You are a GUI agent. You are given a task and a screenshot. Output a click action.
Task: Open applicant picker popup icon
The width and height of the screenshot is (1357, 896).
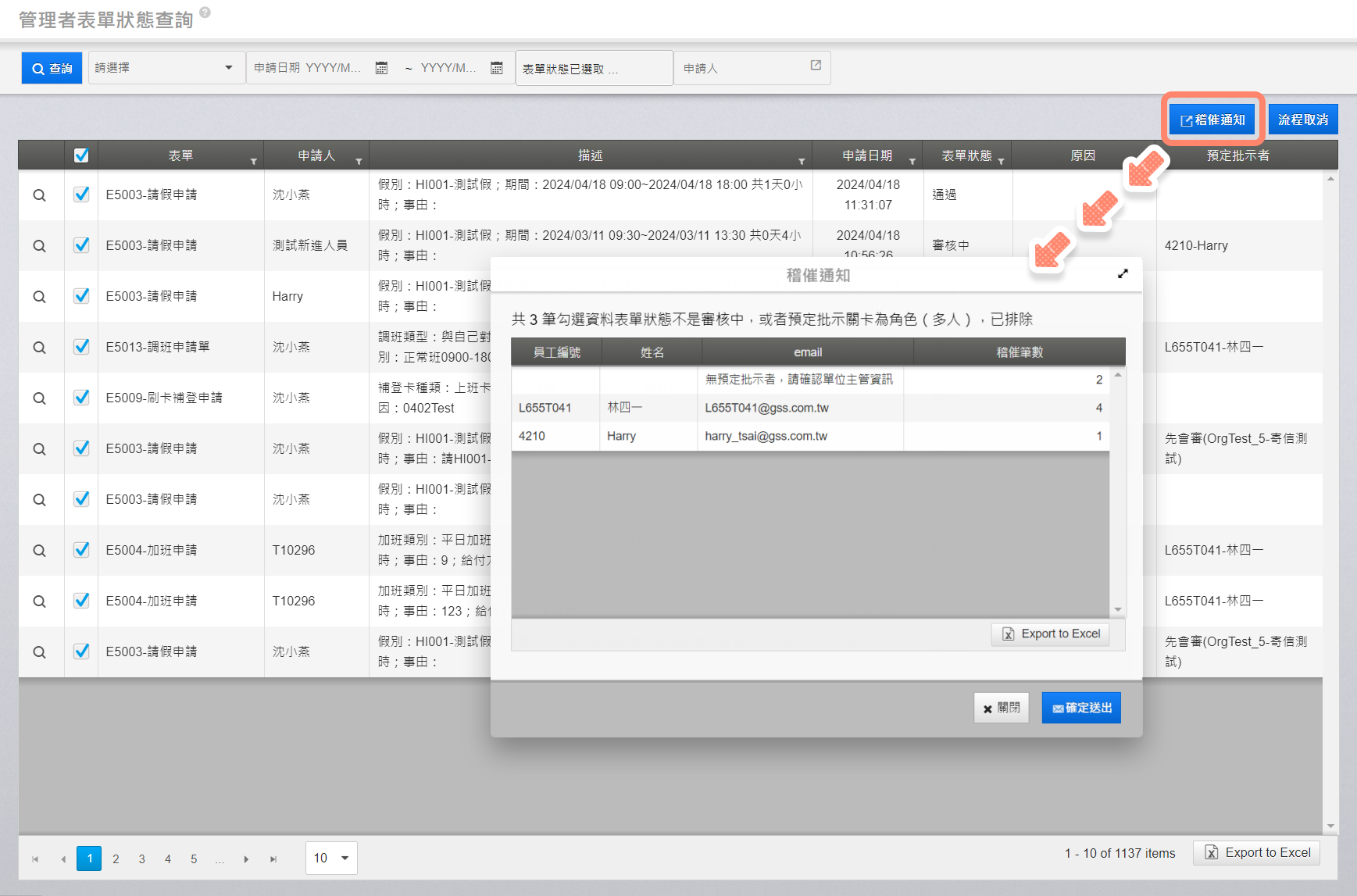[816, 66]
